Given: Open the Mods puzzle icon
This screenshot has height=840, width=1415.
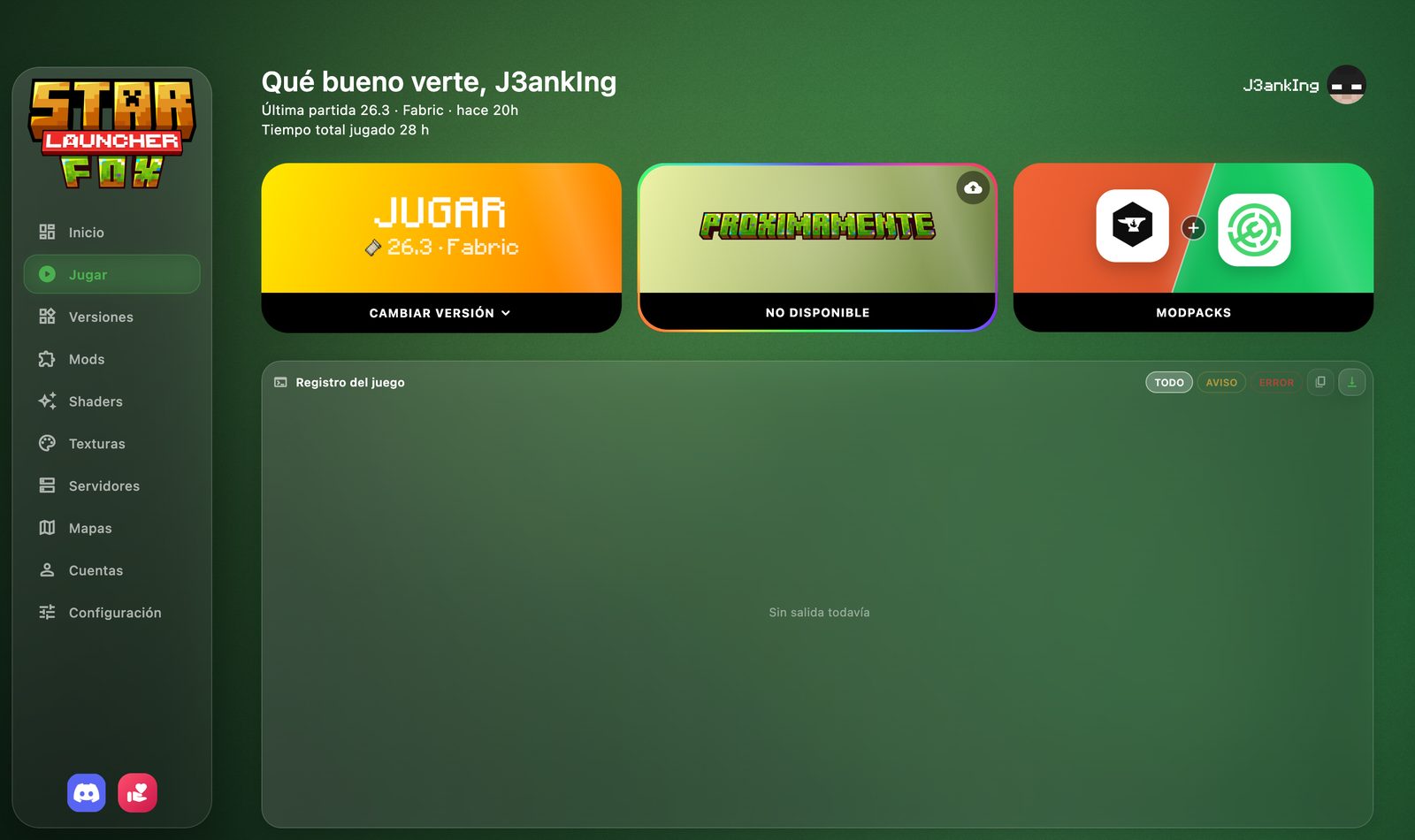Looking at the screenshot, I should [x=47, y=359].
